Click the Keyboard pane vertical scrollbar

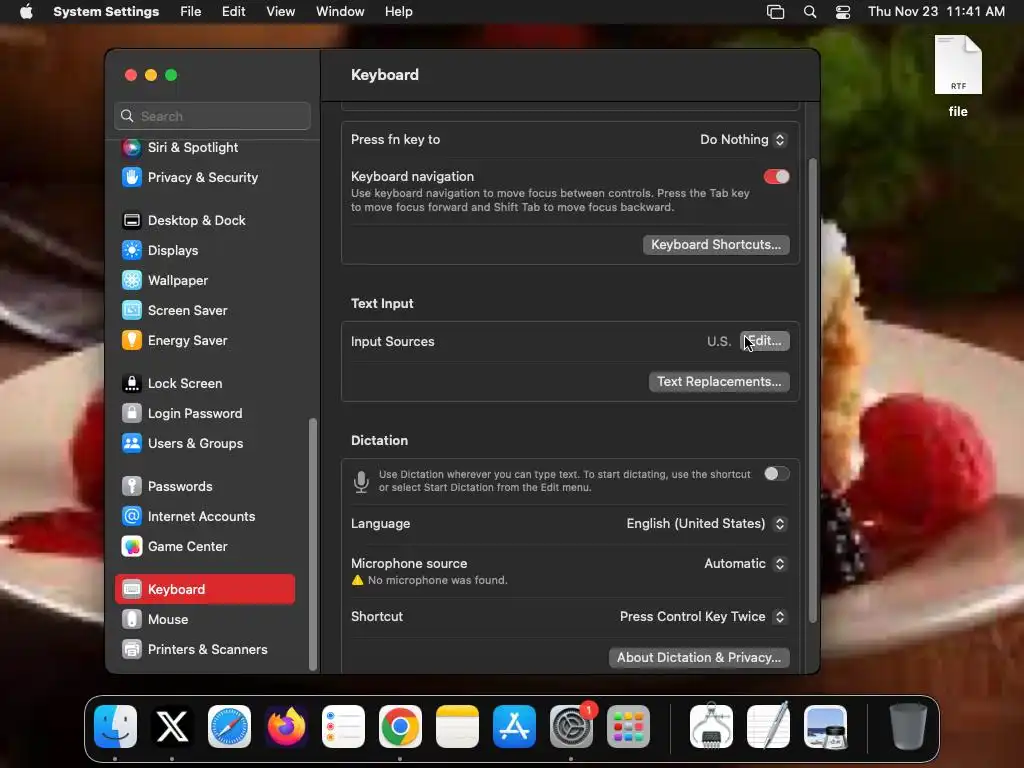(x=812, y=391)
